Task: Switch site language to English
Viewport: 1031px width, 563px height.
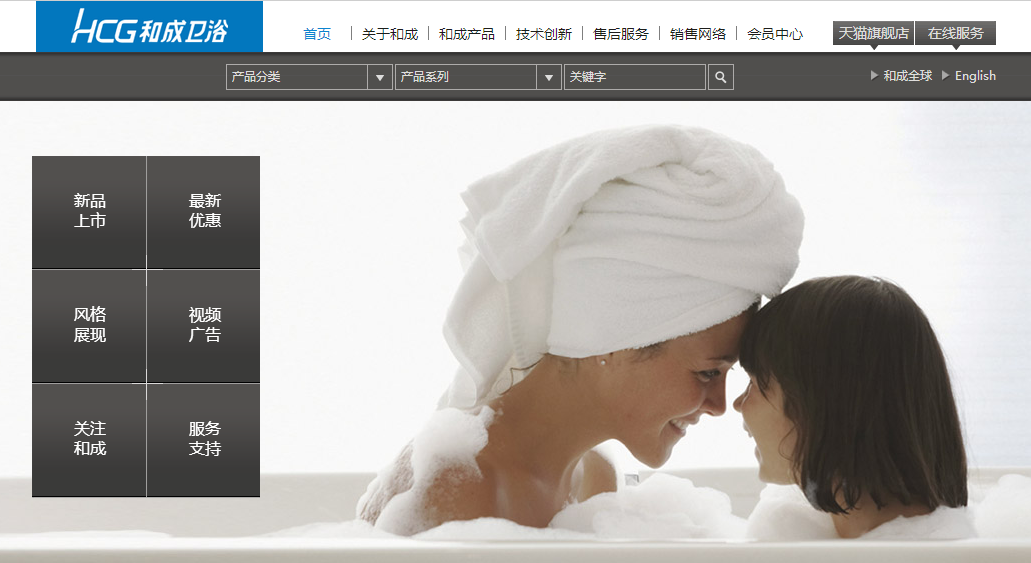Action: coord(975,76)
